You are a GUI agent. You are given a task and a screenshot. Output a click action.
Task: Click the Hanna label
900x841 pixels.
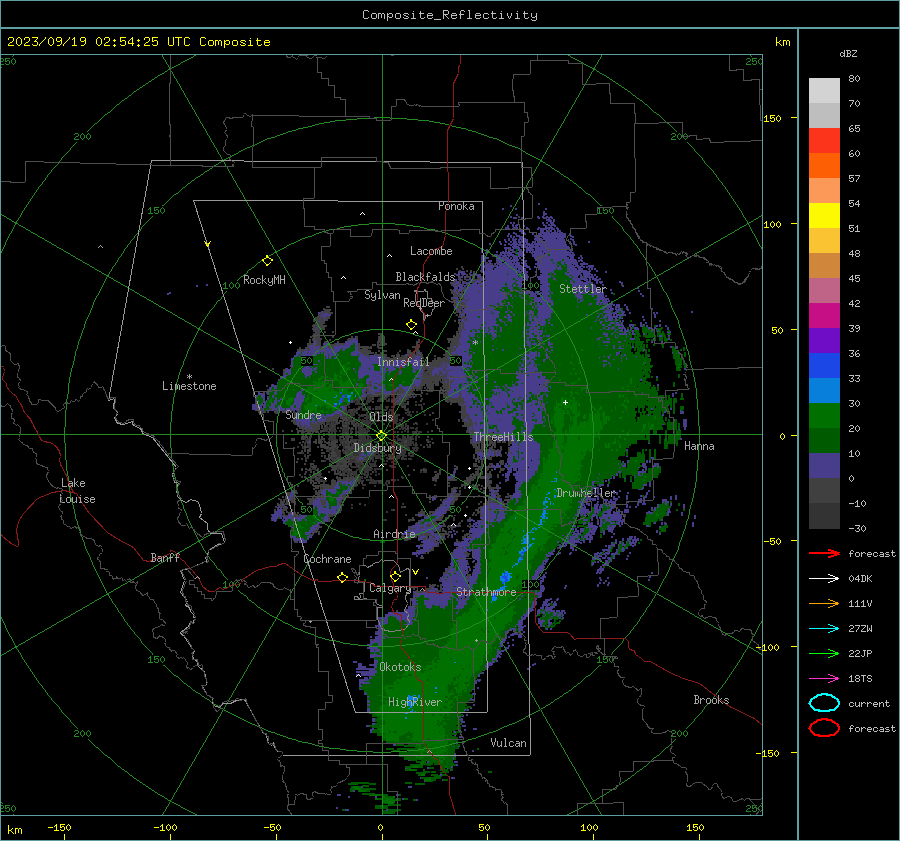click(699, 446)
